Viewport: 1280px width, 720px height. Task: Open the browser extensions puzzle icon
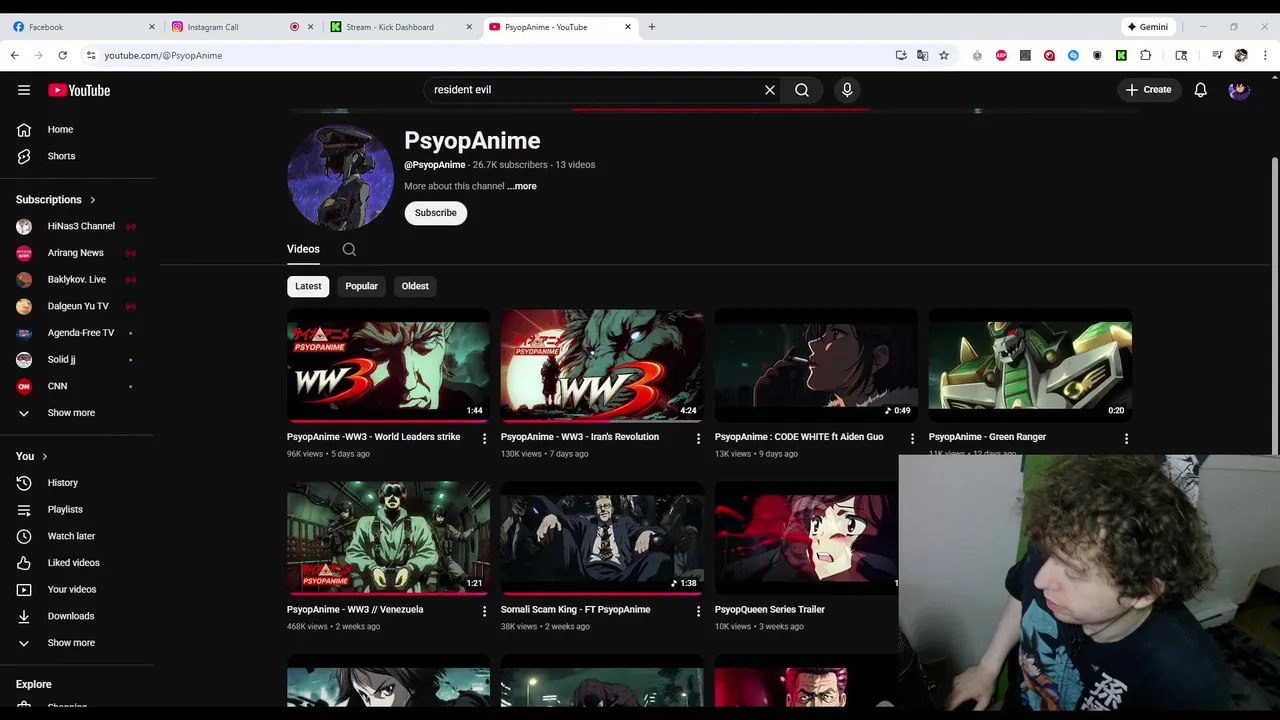pos(1146,55)
